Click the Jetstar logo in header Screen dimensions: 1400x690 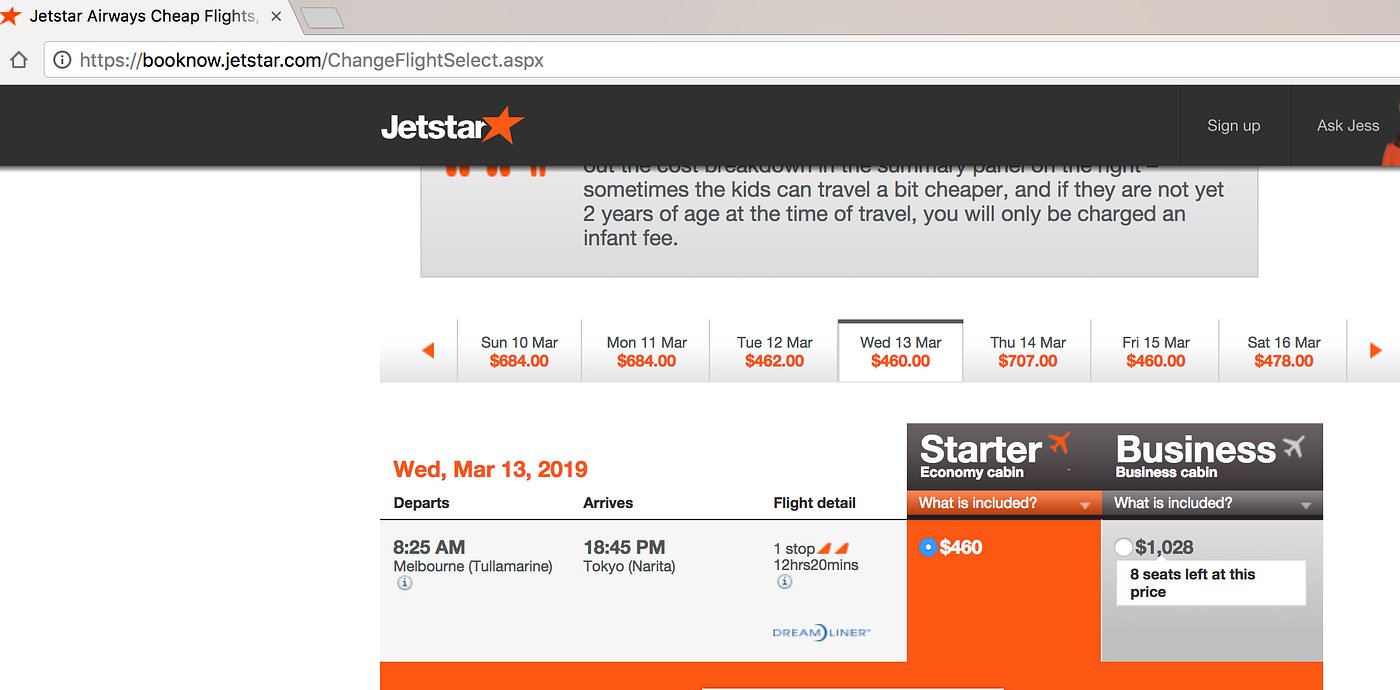pyautogui.click(x=452, y=126)
